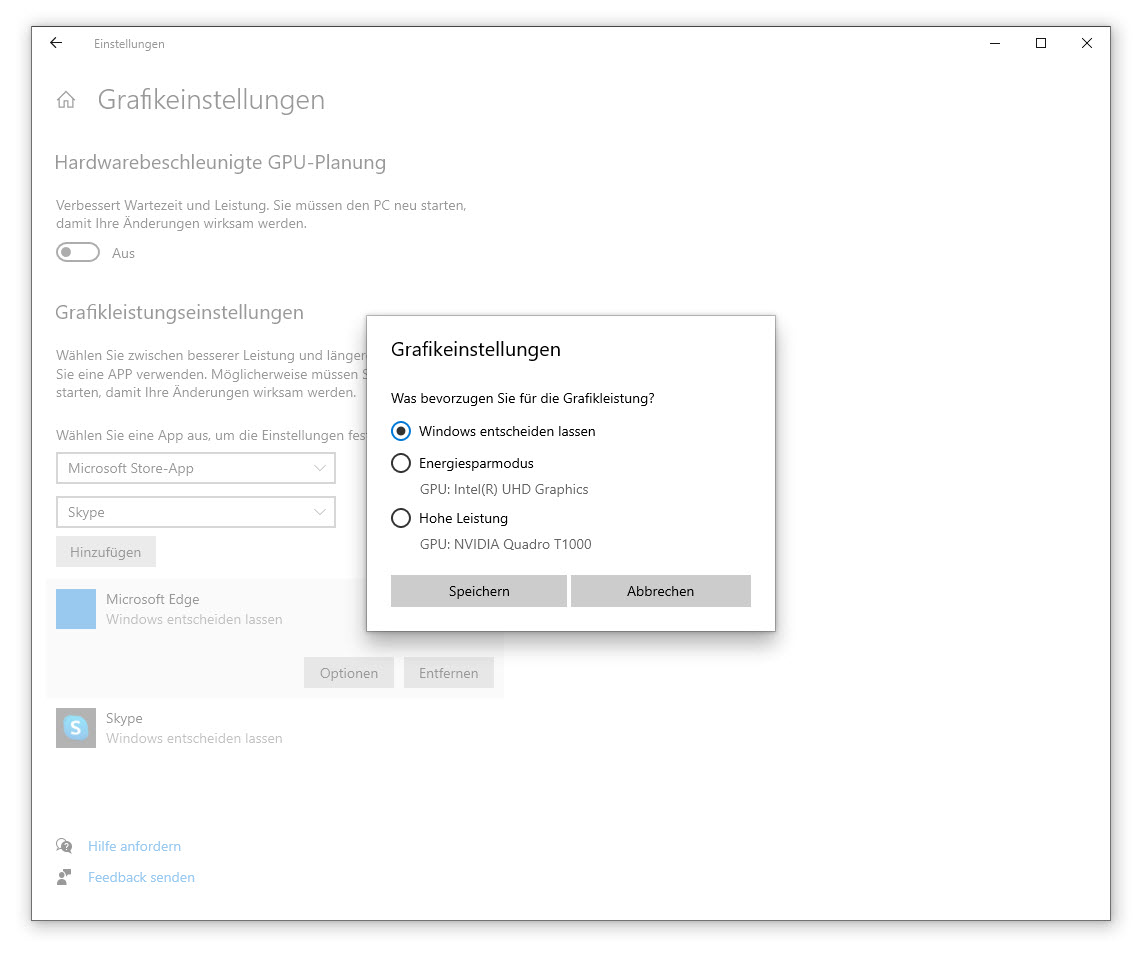Open the Skype app selection dropdown
Screen dimensions: 1142x954
[195, 512]
